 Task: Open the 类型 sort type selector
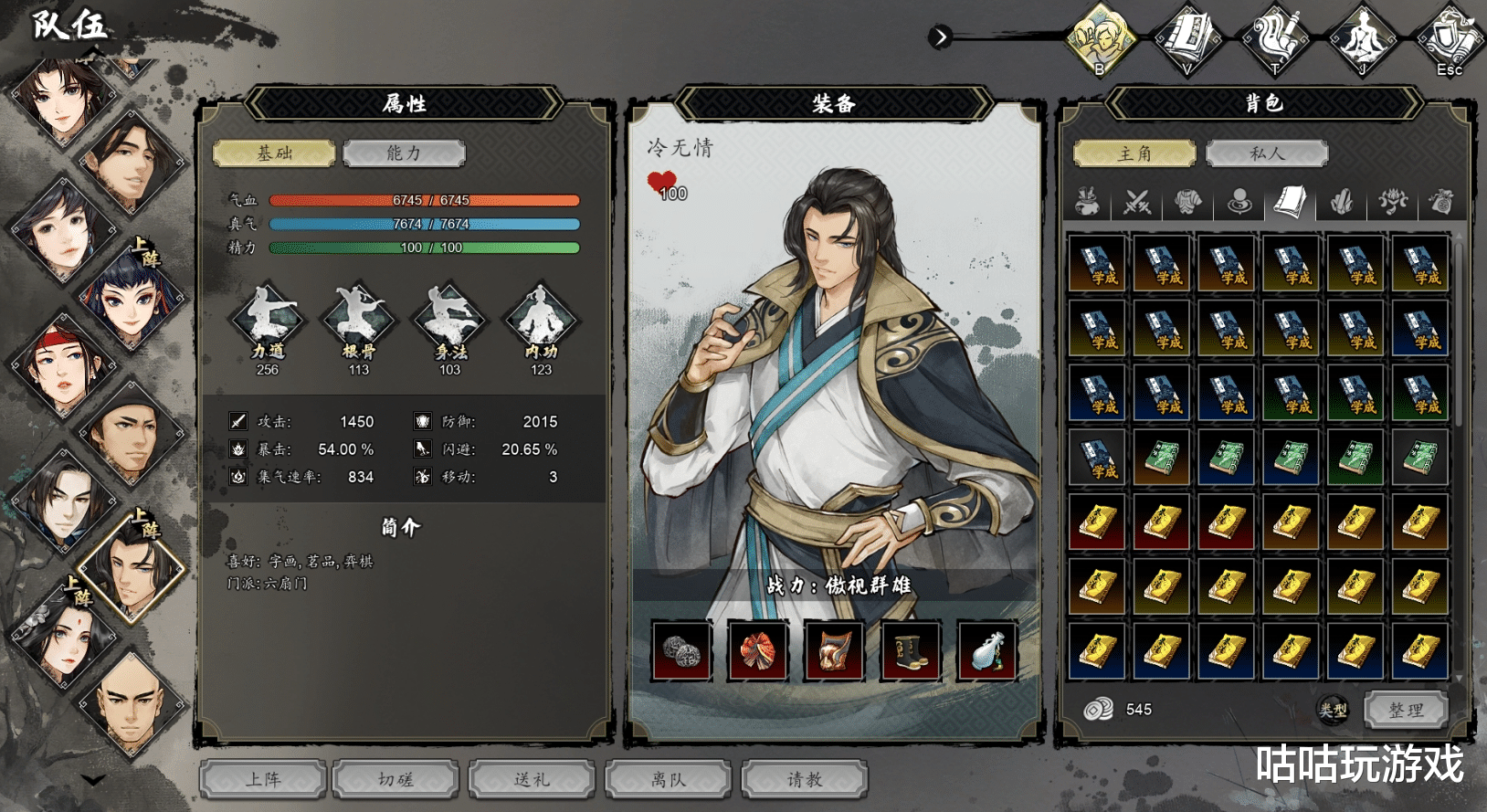coord(1334,709)
